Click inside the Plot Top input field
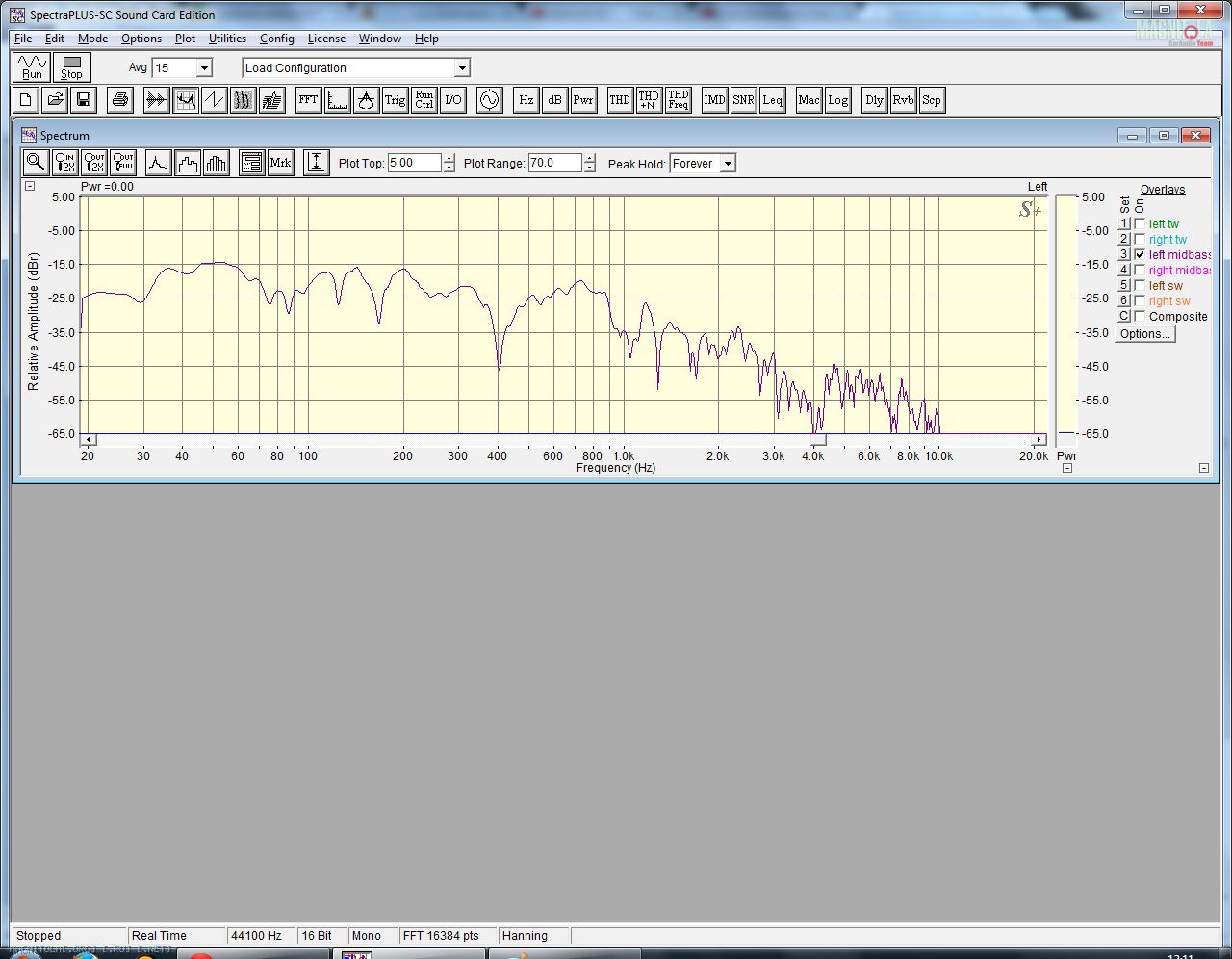The width and height of the screenshot is (1232, 959). (x=414, y=164)
